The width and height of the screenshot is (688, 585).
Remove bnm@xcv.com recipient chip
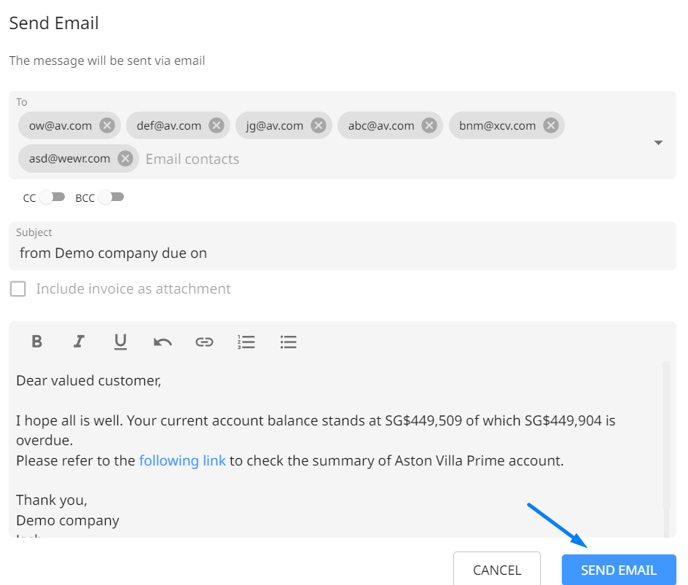click(551, 126)
